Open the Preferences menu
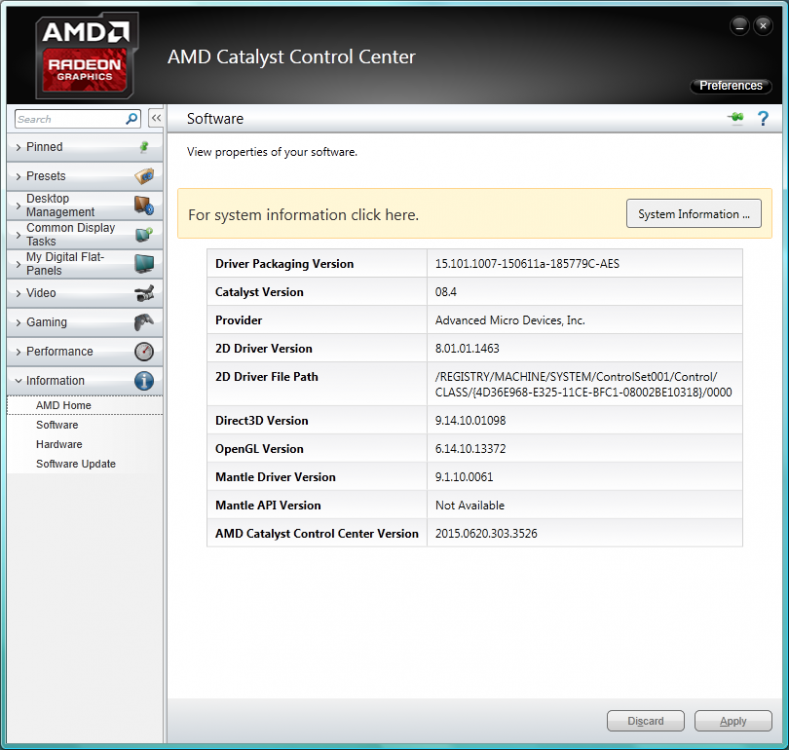 click(731, 86)
